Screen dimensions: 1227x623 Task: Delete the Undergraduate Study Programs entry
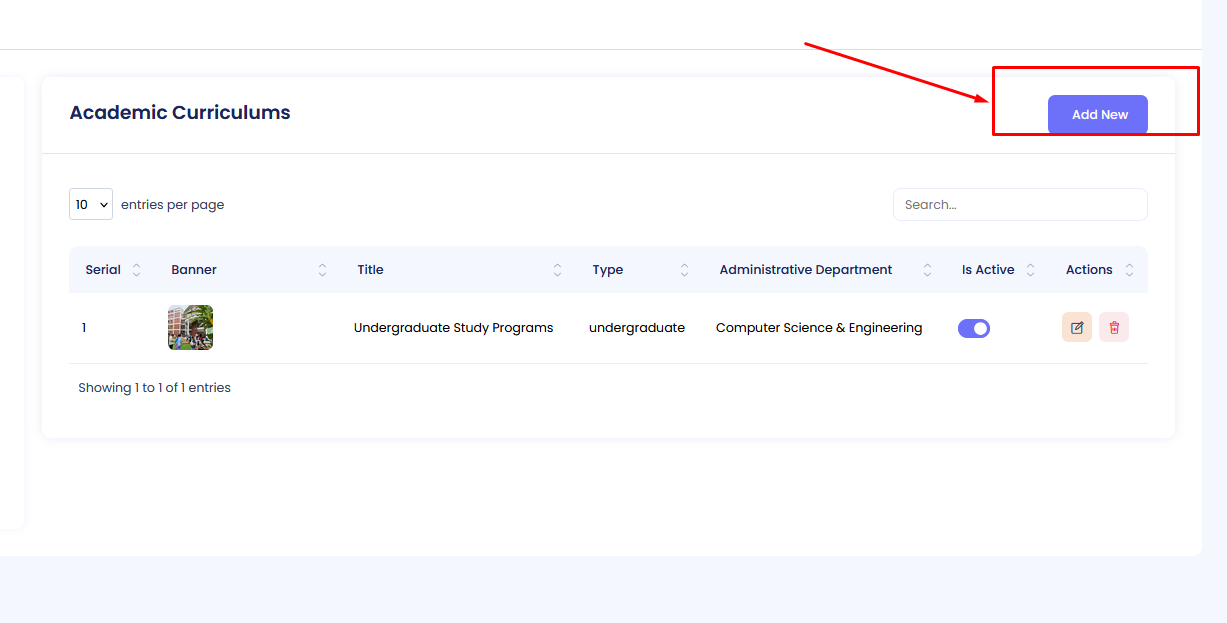1114,328
